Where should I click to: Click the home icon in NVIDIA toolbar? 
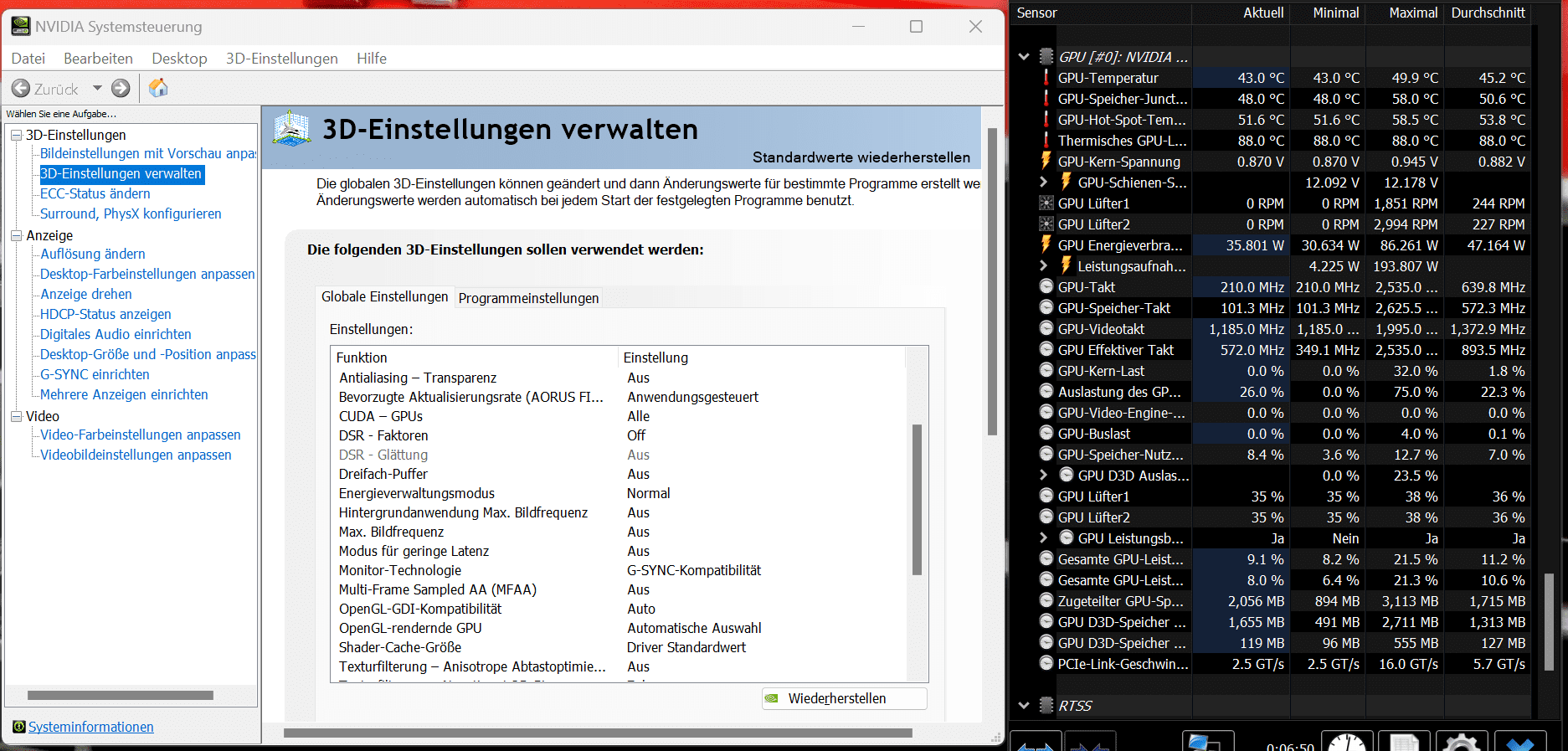[x=158, y=88]
